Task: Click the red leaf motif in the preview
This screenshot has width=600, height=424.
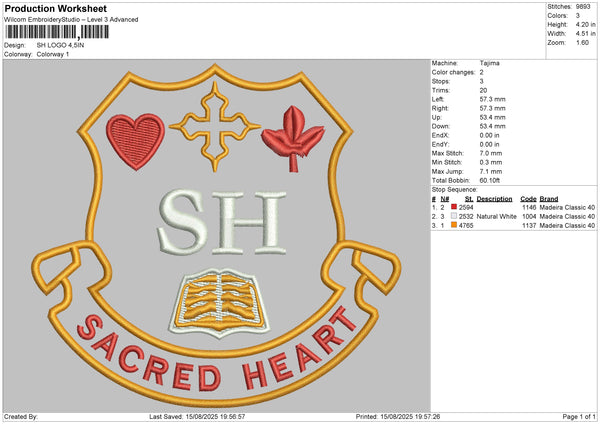Action: coord(293,138)
